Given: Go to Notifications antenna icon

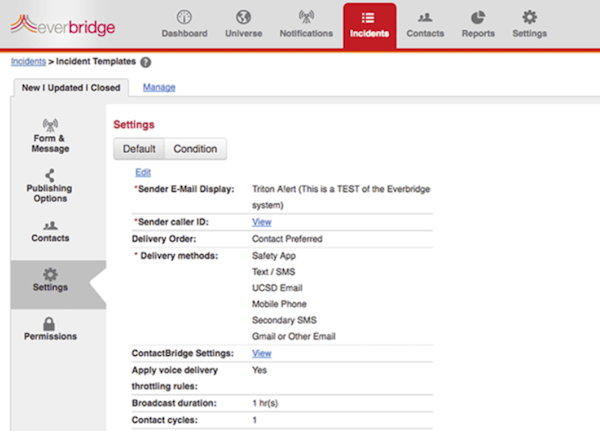Looking at the screenshot, I should [306, 18].
